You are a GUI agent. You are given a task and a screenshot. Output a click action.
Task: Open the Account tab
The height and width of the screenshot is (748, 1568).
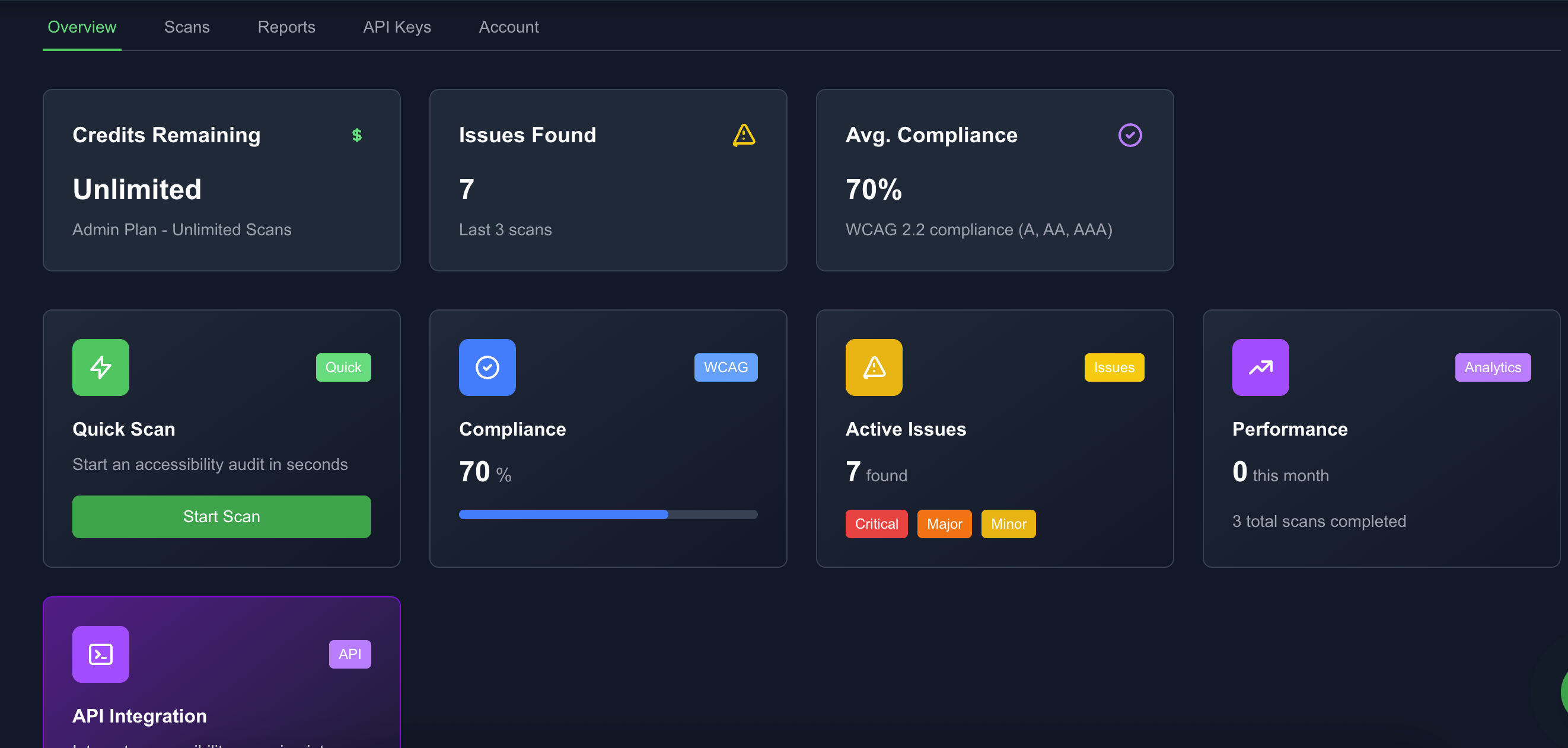tap(508, 27)
